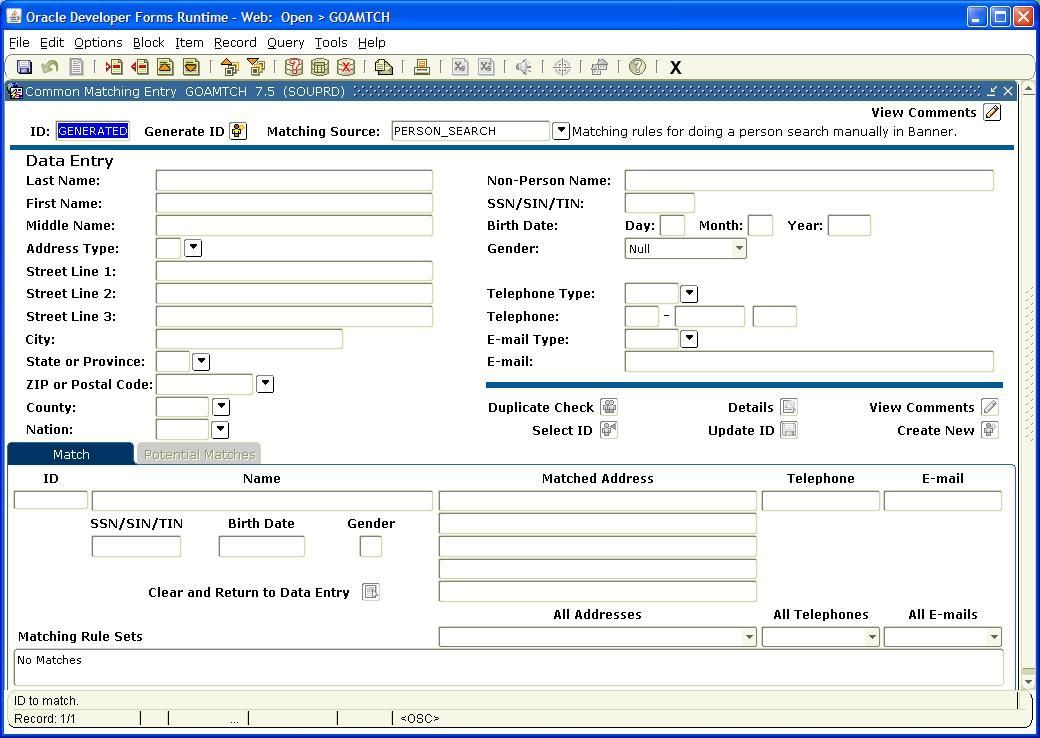Jump to Next Block with toolbar icon
Image resolution: width=1040 pixels, height=738 pixels.
255,67
